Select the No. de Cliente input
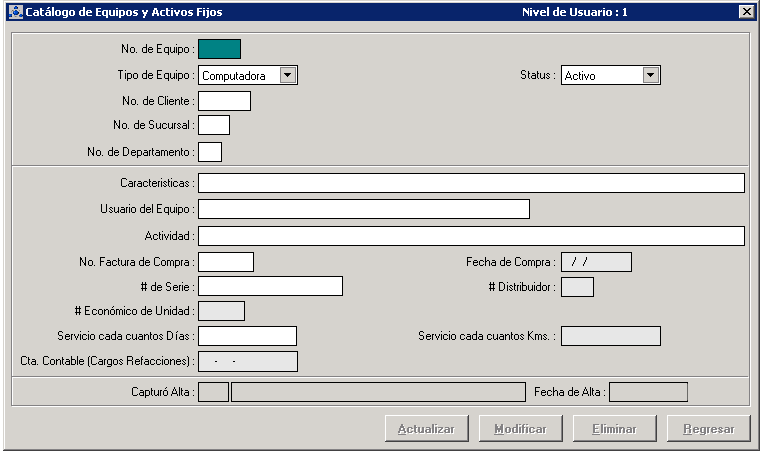Image resolution: width=760 pixels, height=453 pixels. [x=225, y=100]
